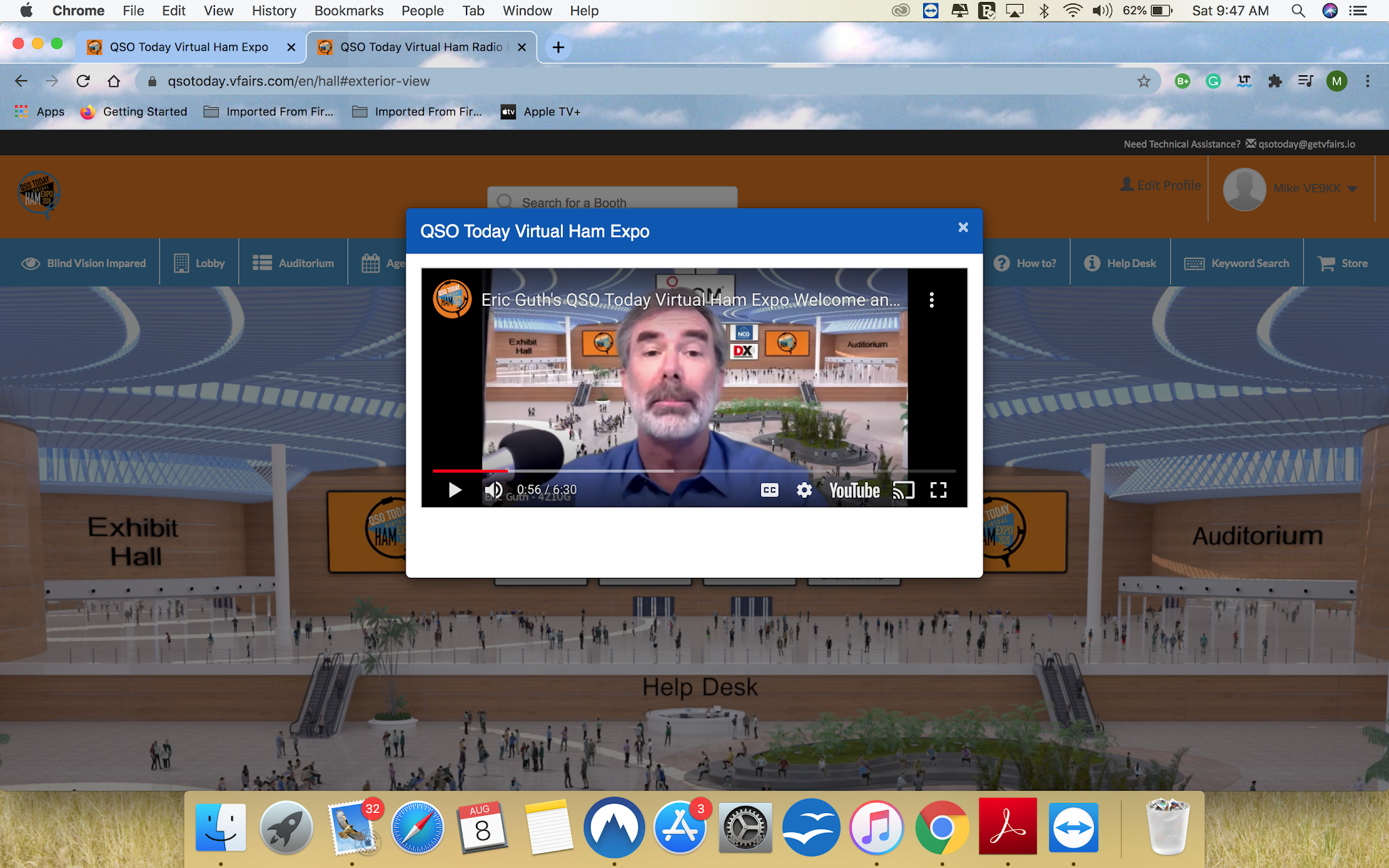The image size is (1389, 868).
Task: Toggle closed captions on the video
Action: click(x=769, y=490)
